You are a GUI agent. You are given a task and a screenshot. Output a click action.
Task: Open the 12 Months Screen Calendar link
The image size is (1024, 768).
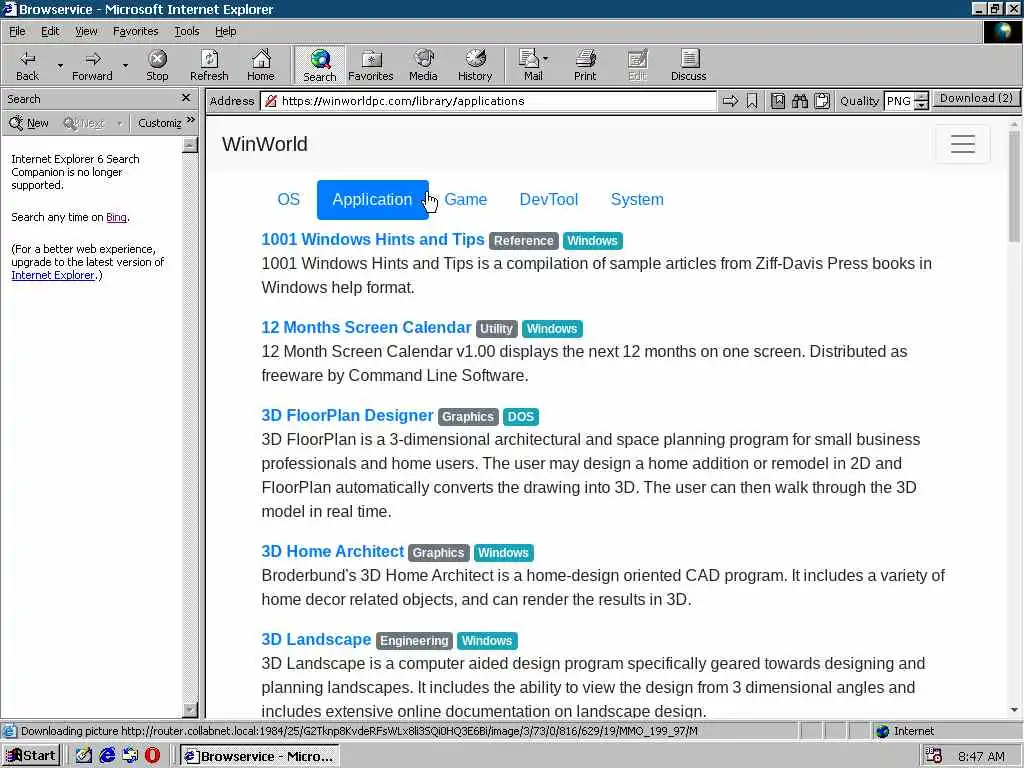click(366, 327)
